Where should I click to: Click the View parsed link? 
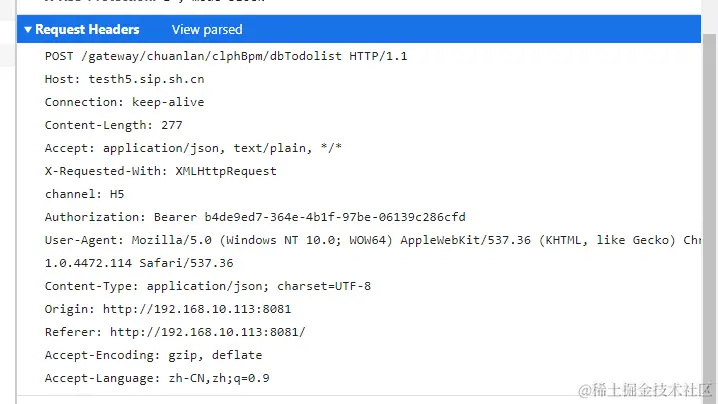(207, 29)
